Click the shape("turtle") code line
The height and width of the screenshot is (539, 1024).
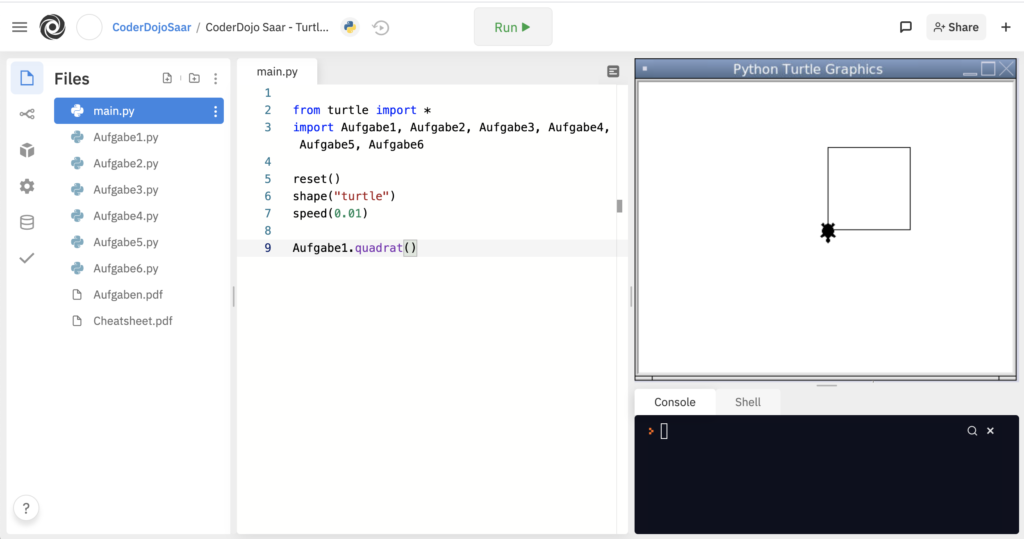coord(344,196)
